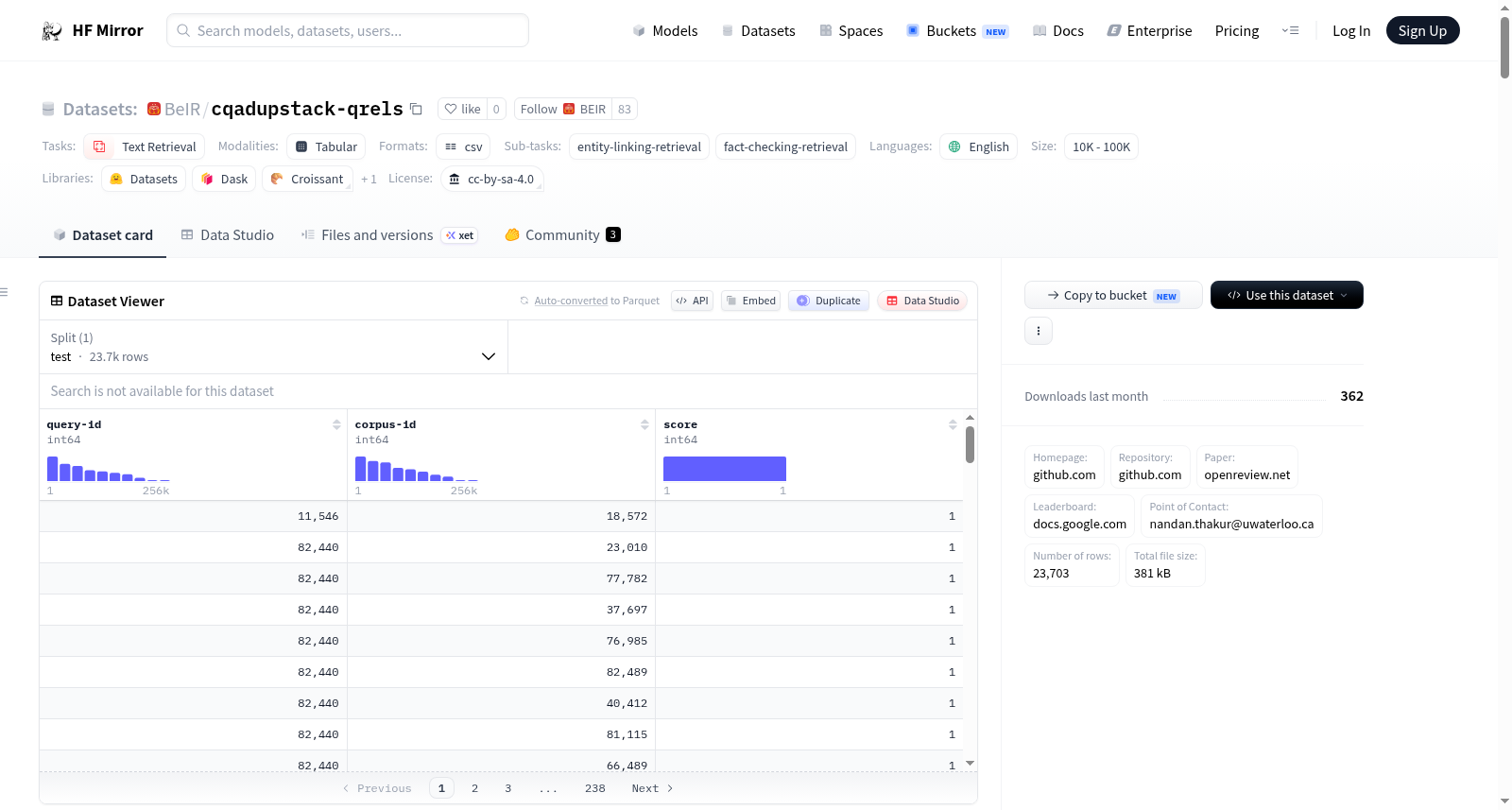
Task: Sort by the score column icon
Action: coord(953,424)
